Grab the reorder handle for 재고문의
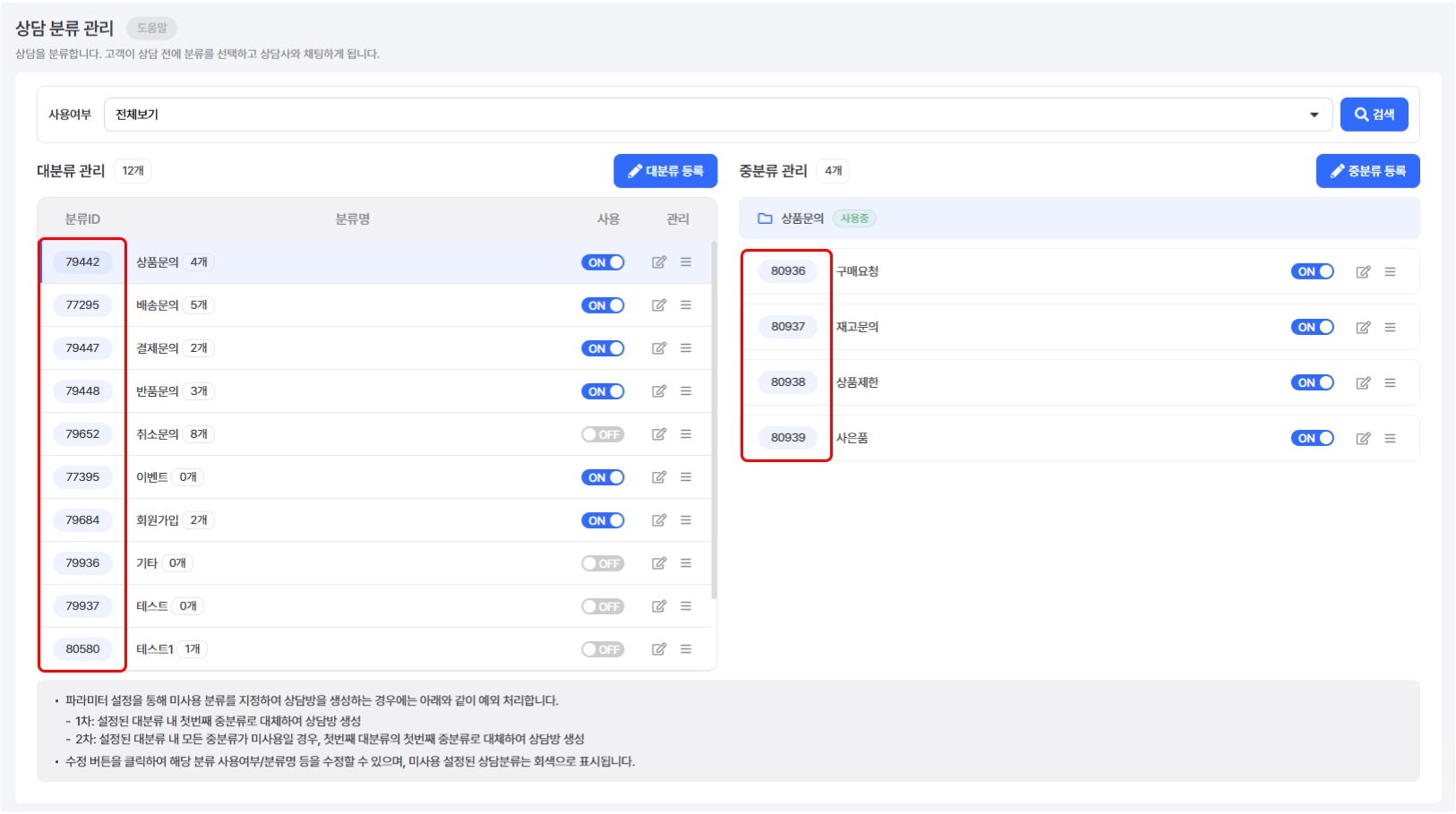Screen dimensions: 1456x814 coord(1390,327)
